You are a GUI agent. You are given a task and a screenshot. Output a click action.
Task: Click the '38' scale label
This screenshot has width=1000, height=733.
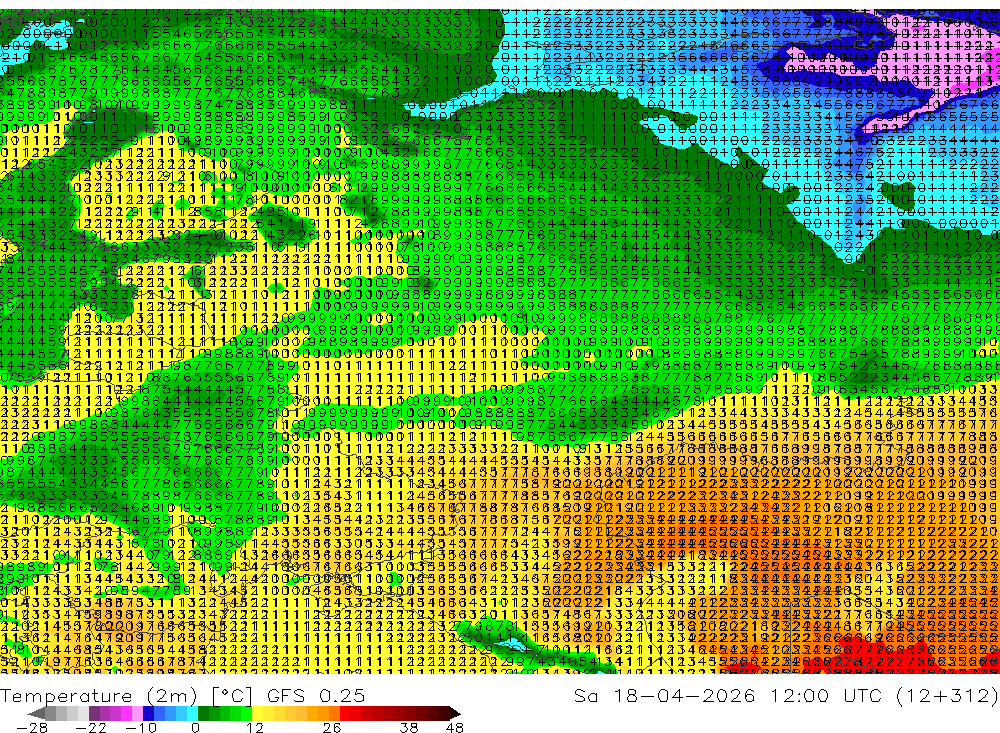point(408,728)
